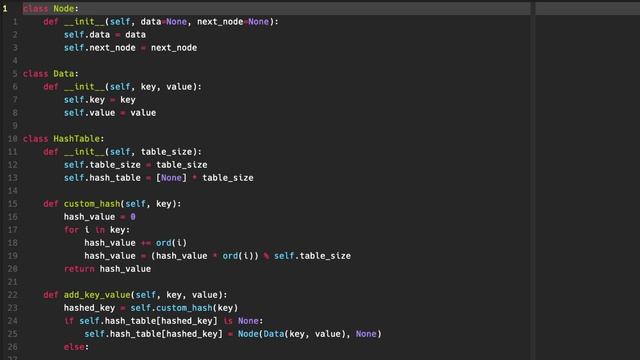The height and width of the screenshot is (360, 640).
Task: Click 'hash_value = 0' line
Action: [100, 217]
